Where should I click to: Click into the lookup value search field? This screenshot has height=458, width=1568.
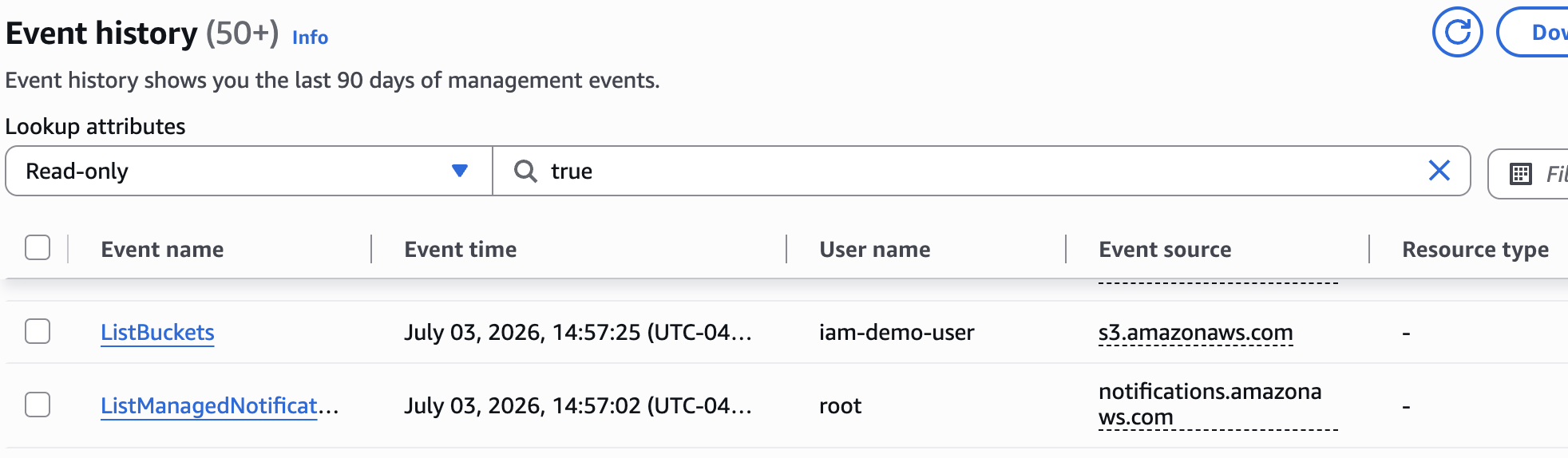pos(982,171)
